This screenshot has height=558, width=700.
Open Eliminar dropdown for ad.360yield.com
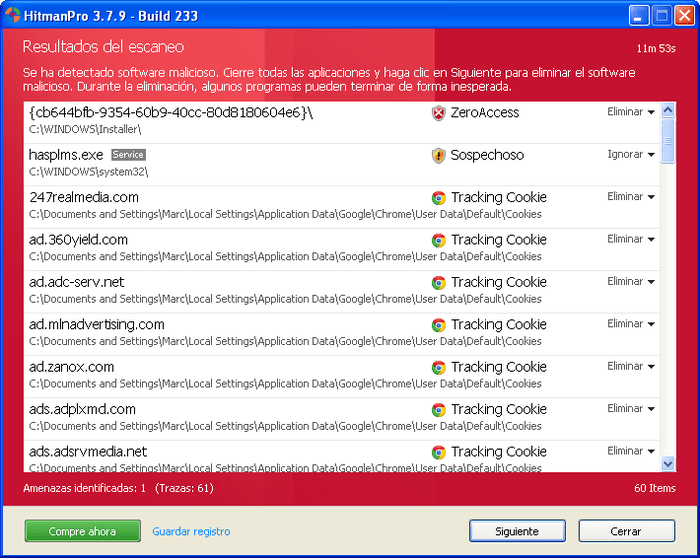[631, 239]
